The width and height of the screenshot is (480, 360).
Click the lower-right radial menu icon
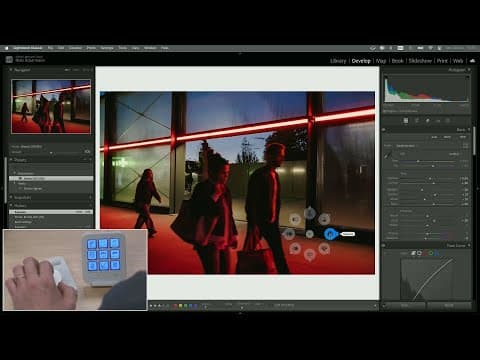click(324, 249)
